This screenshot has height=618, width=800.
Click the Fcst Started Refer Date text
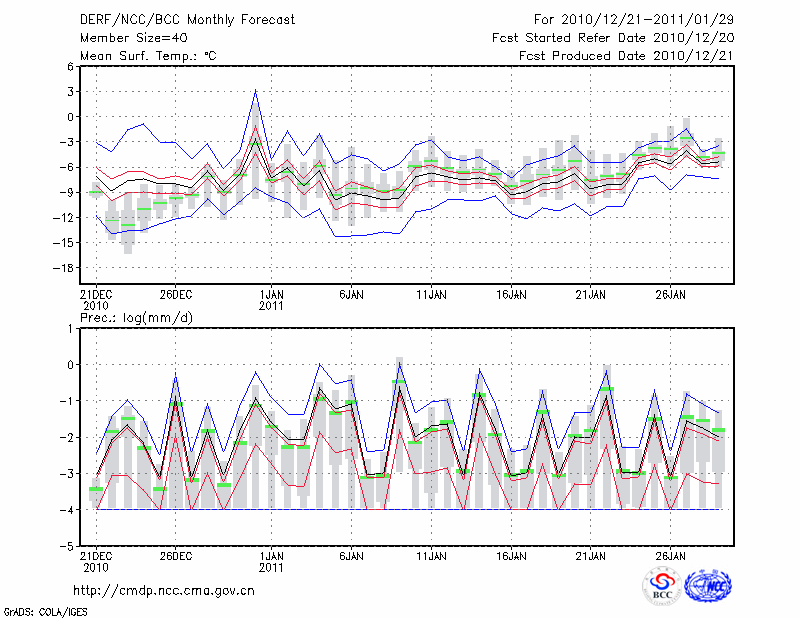[614, 37]
